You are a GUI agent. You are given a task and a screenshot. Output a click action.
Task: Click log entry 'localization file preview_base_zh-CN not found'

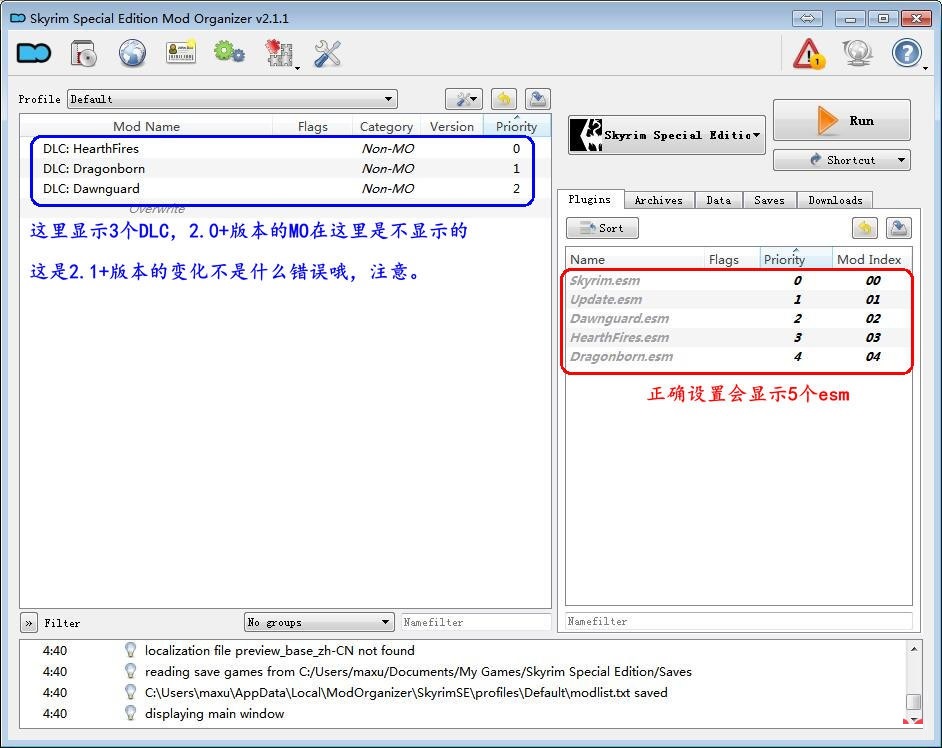tap(279, 650)
